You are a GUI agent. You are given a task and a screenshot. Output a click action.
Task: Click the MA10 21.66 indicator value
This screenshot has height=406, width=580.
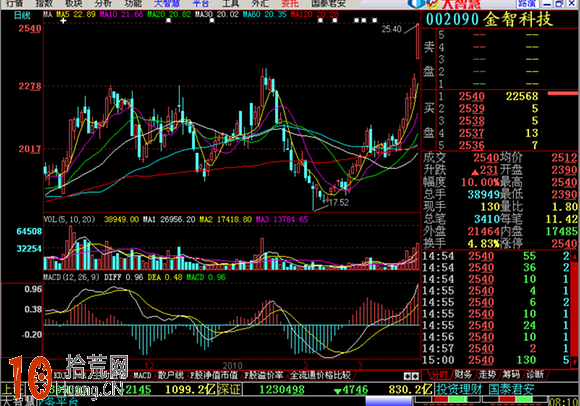(x=121, y=15)
